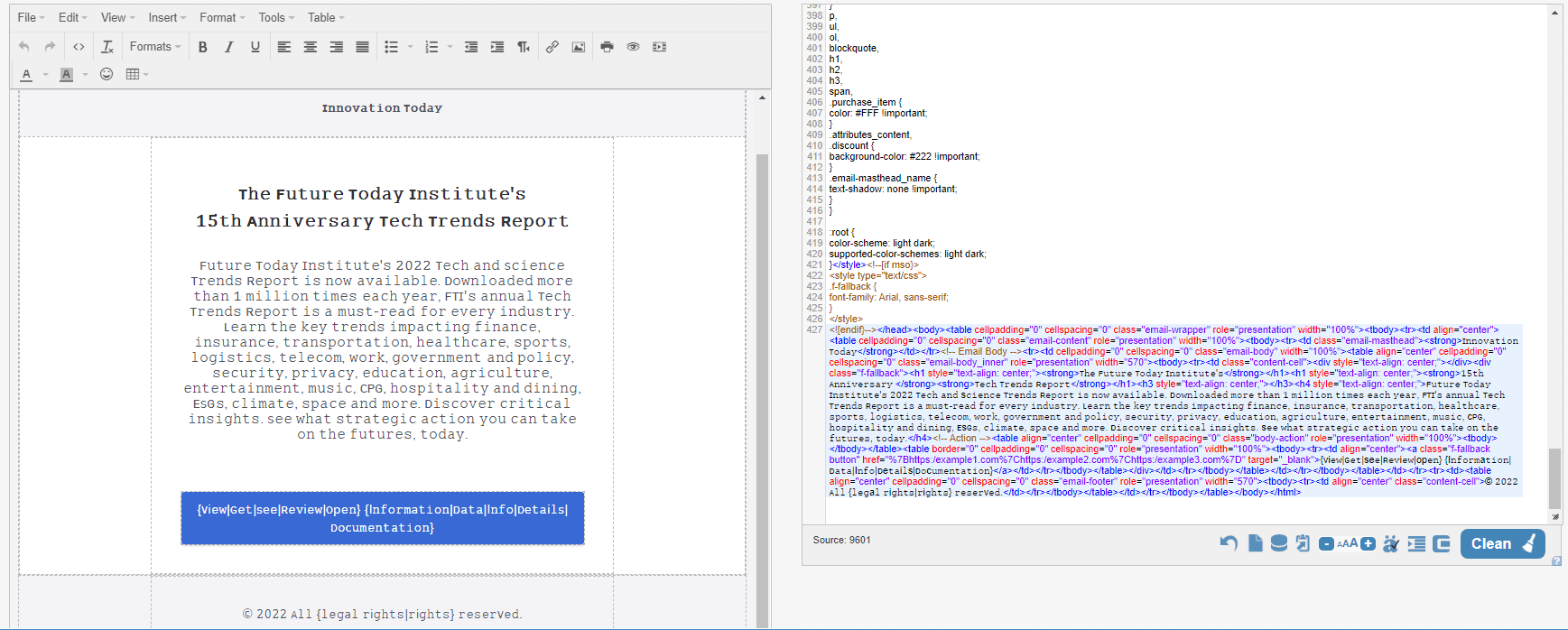Image resolution: width=1568 pixels, height=630 pixels.
Task: Align text left
Action: pos(284,47)
